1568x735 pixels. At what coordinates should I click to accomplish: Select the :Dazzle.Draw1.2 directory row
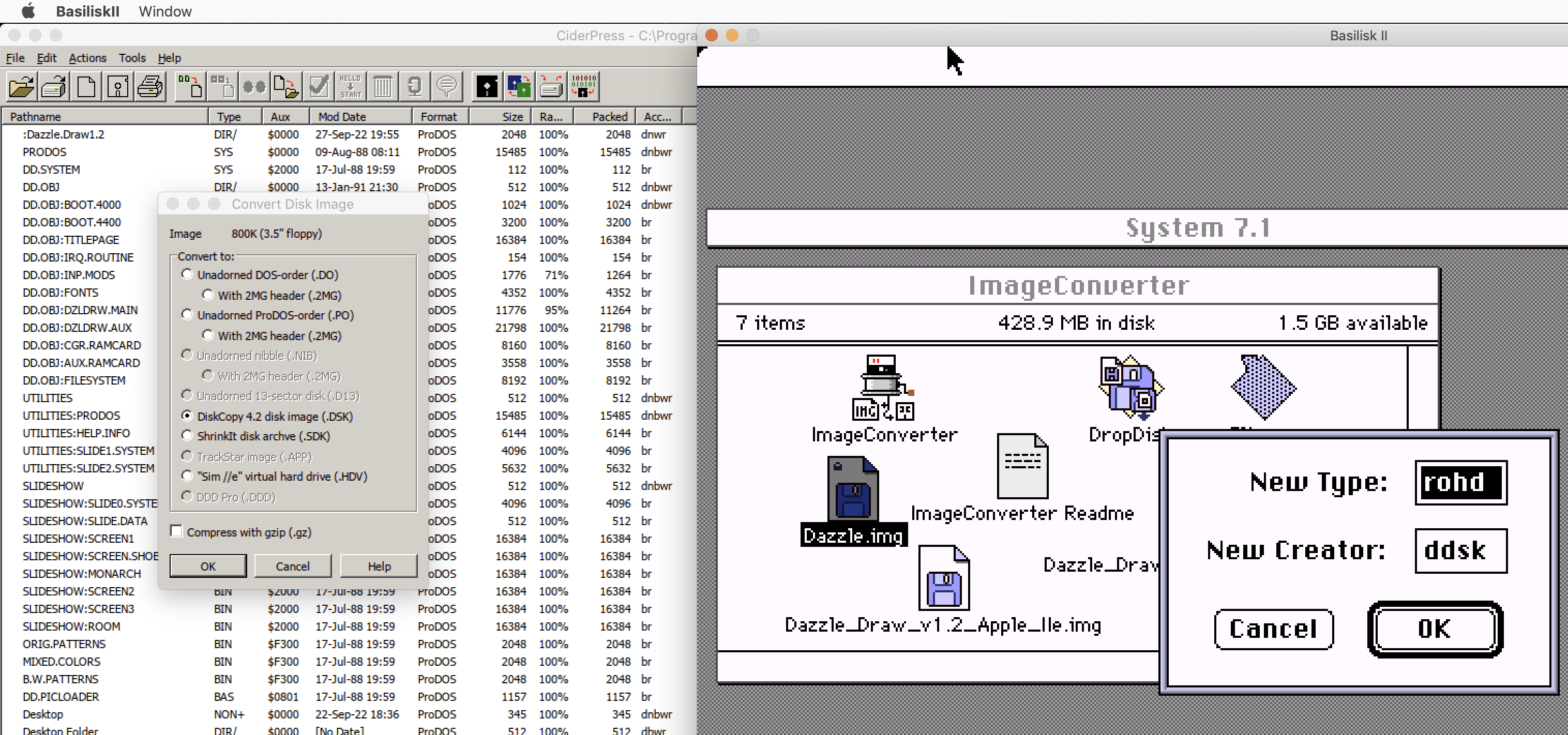[347, 134]
